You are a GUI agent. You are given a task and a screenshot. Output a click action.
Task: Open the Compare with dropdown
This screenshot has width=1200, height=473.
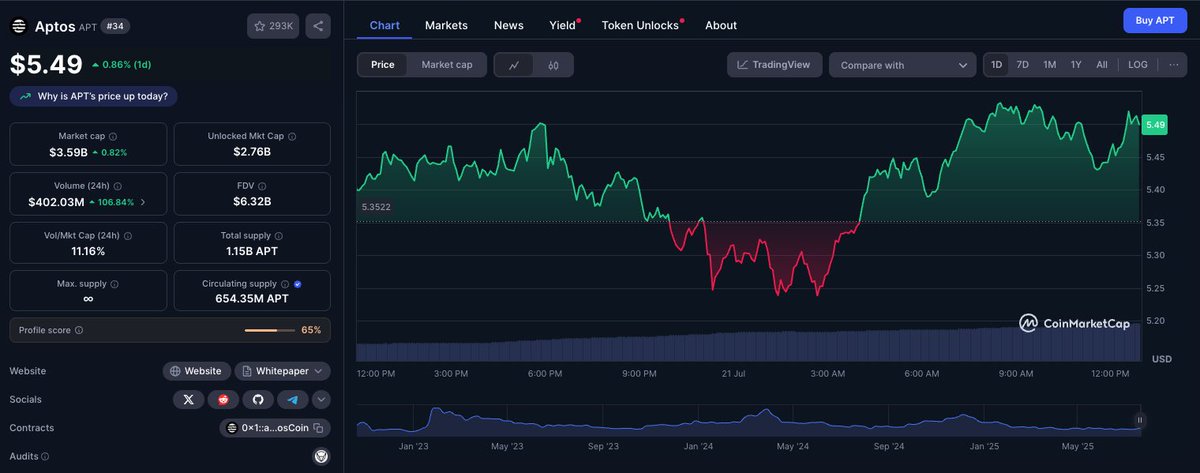coord(903,65)
